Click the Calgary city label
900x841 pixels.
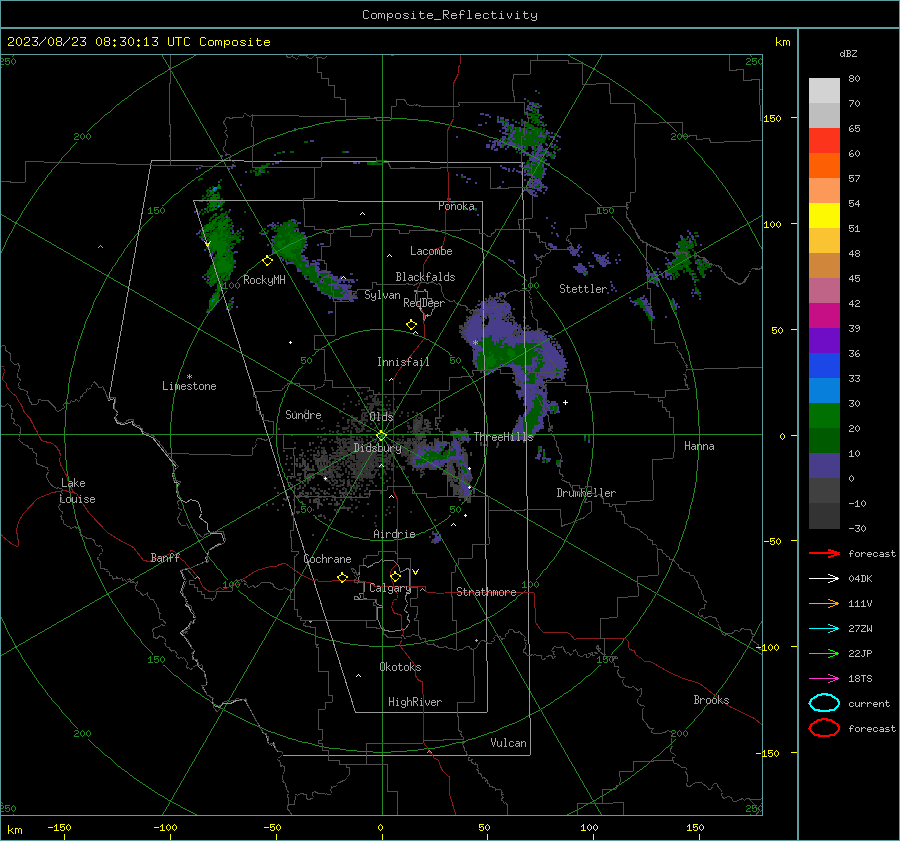(x=390, y=588)
